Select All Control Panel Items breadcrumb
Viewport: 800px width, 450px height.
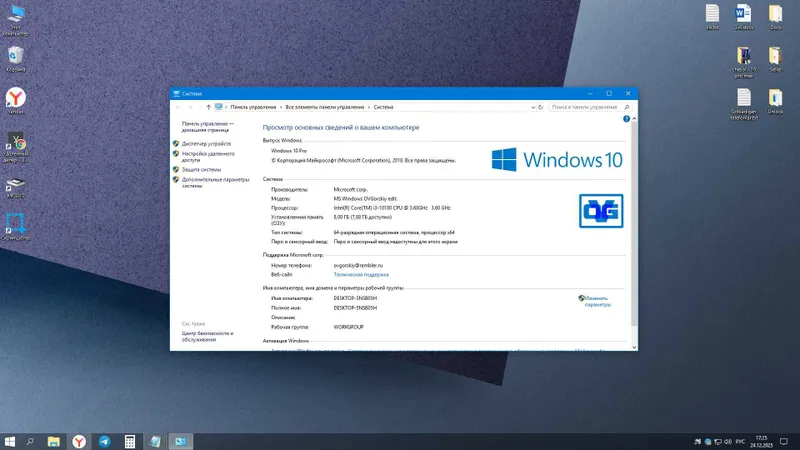[x=324, y=107]
